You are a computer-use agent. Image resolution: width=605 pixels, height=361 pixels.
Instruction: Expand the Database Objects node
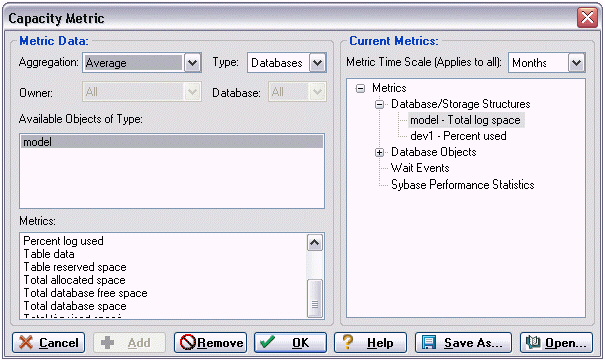click(379, 152)
